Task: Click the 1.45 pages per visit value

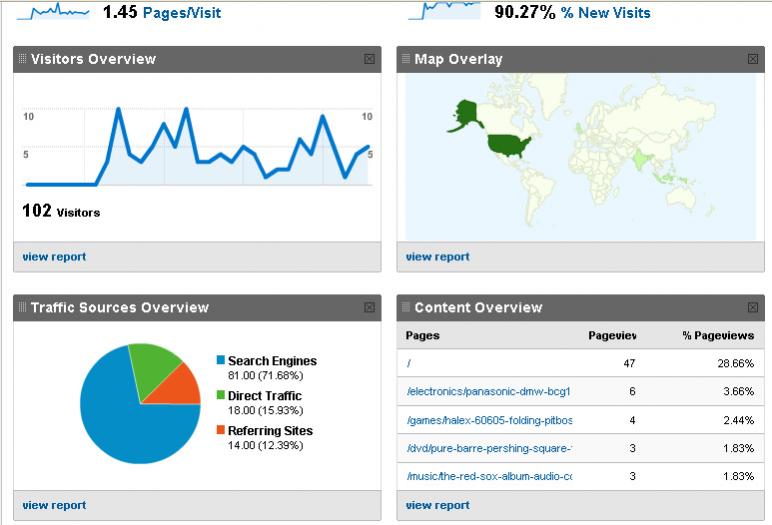Action: click(120, 12)
